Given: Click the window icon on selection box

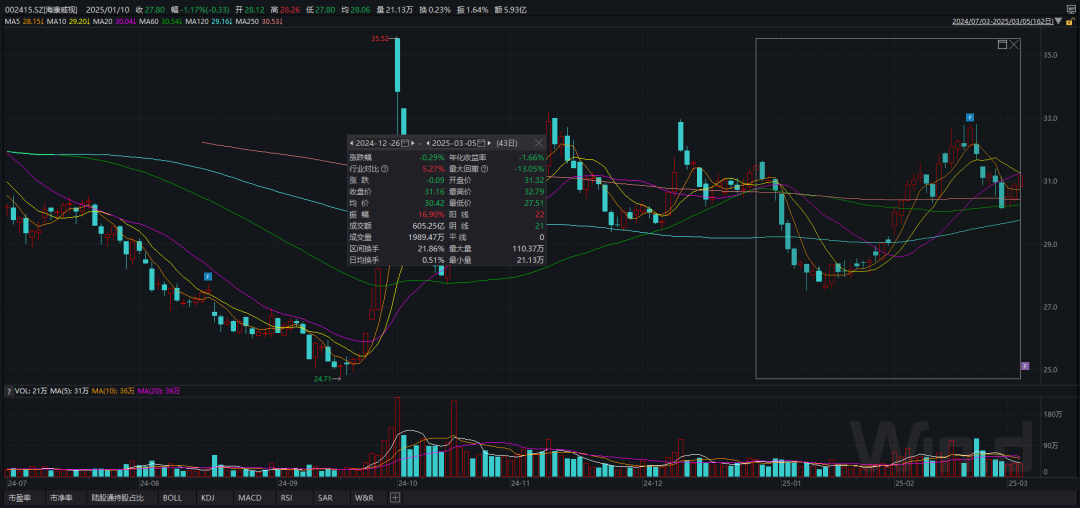Looking at the screenshot, I should tap(1001, 45).
